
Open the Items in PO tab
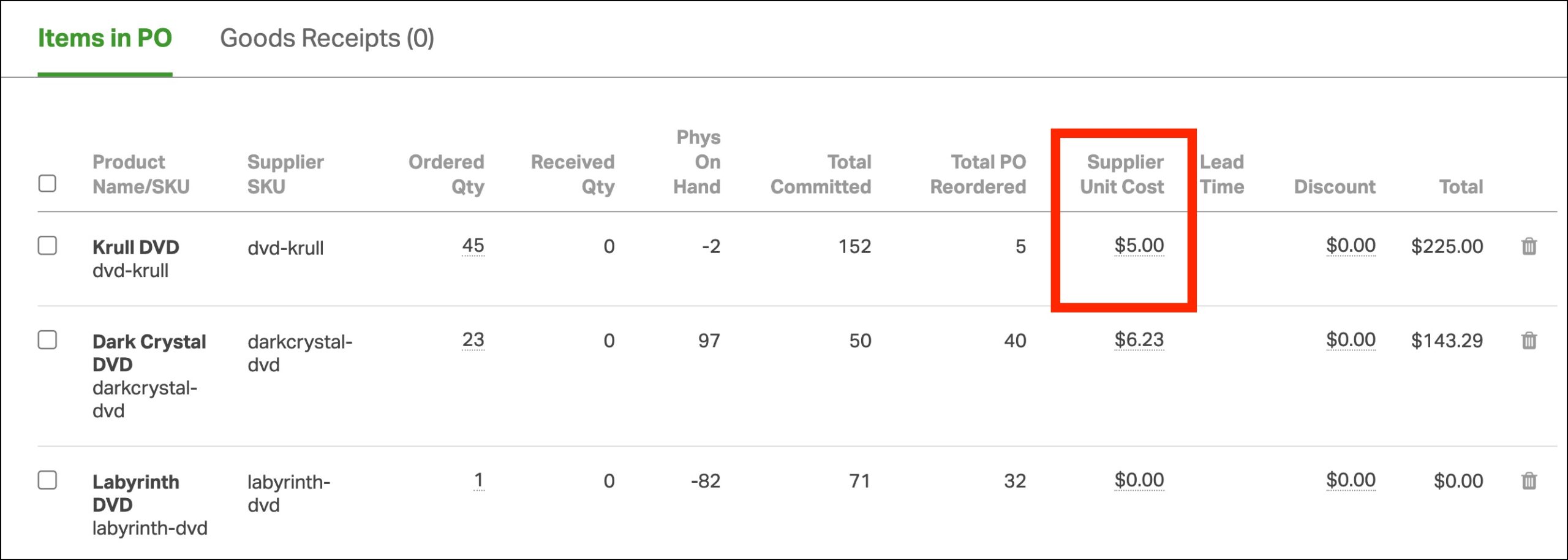click(105, 38)
